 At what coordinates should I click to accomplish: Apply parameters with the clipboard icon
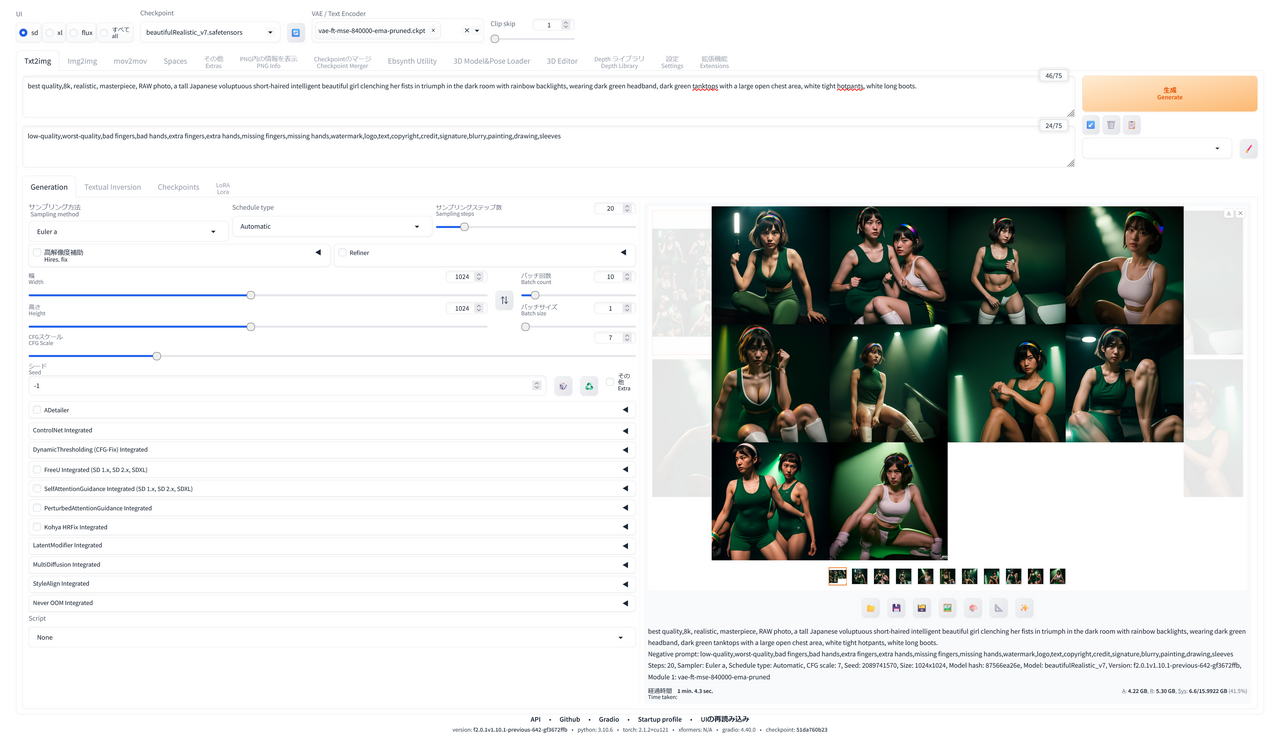1133,125
